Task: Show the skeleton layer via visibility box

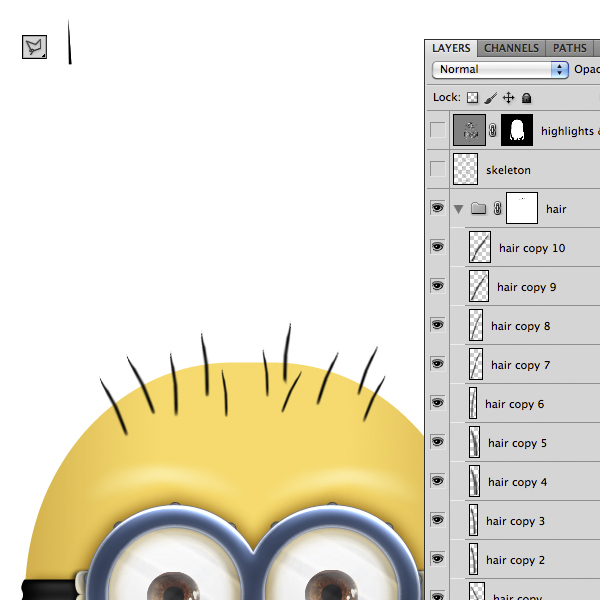Action: (437, 170)
